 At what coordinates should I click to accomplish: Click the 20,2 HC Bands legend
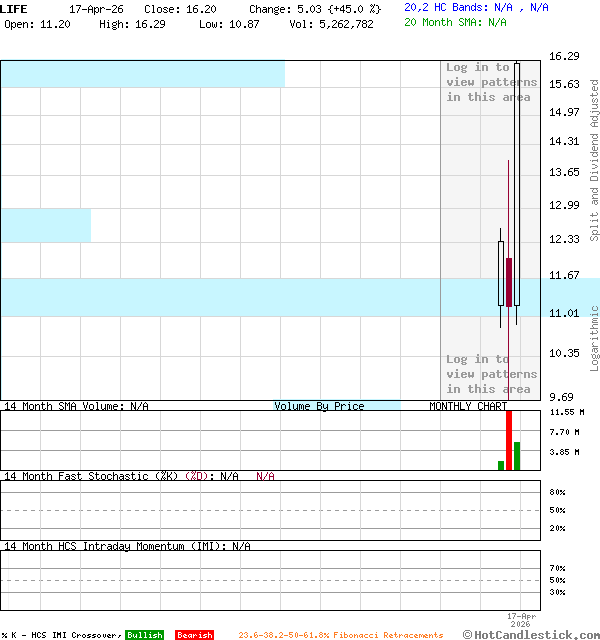point(476,7)
